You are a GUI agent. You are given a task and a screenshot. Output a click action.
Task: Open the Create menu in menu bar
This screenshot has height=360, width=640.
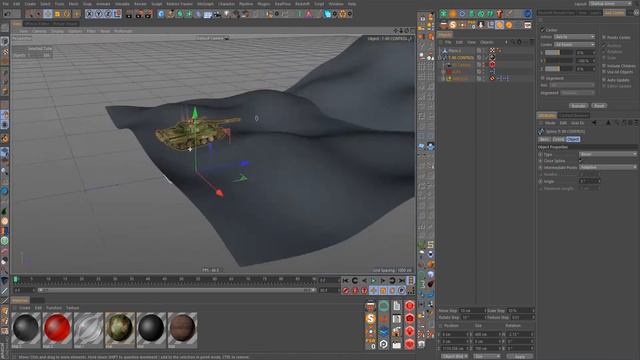(x=30, y=4)
